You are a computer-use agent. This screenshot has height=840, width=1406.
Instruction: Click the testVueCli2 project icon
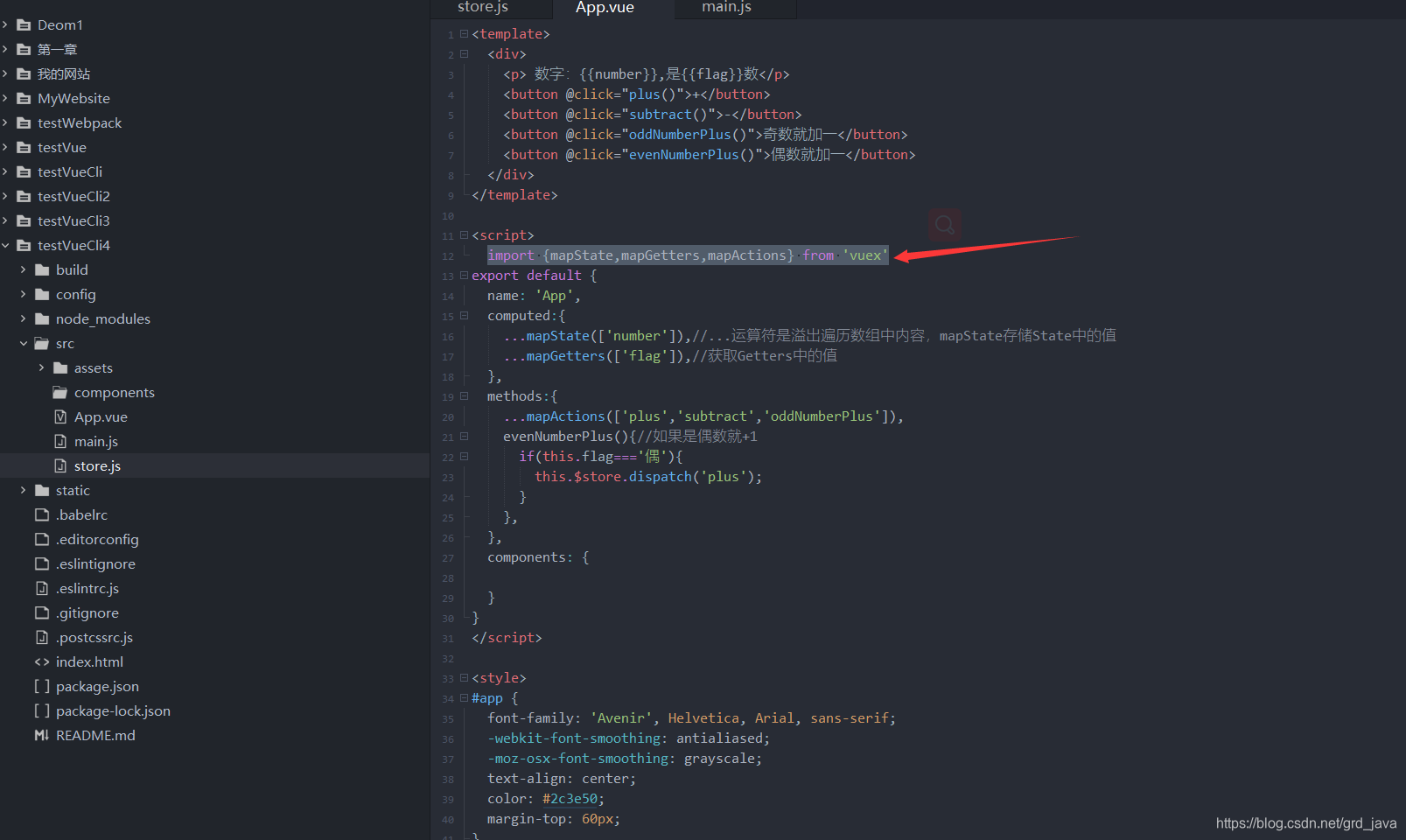point(24,197)
